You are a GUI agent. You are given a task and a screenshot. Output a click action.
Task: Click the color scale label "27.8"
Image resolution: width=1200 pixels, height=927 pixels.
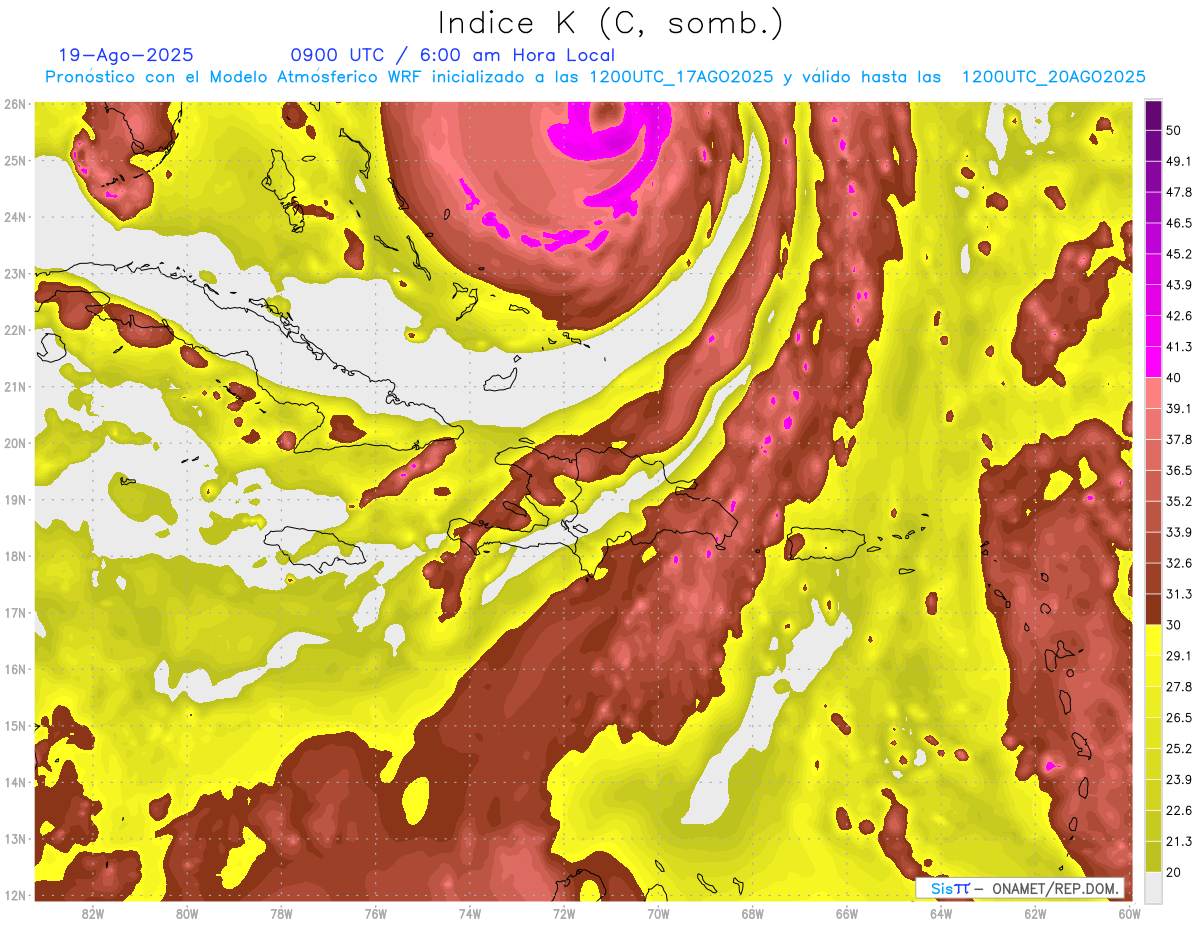click(1179, 686)
